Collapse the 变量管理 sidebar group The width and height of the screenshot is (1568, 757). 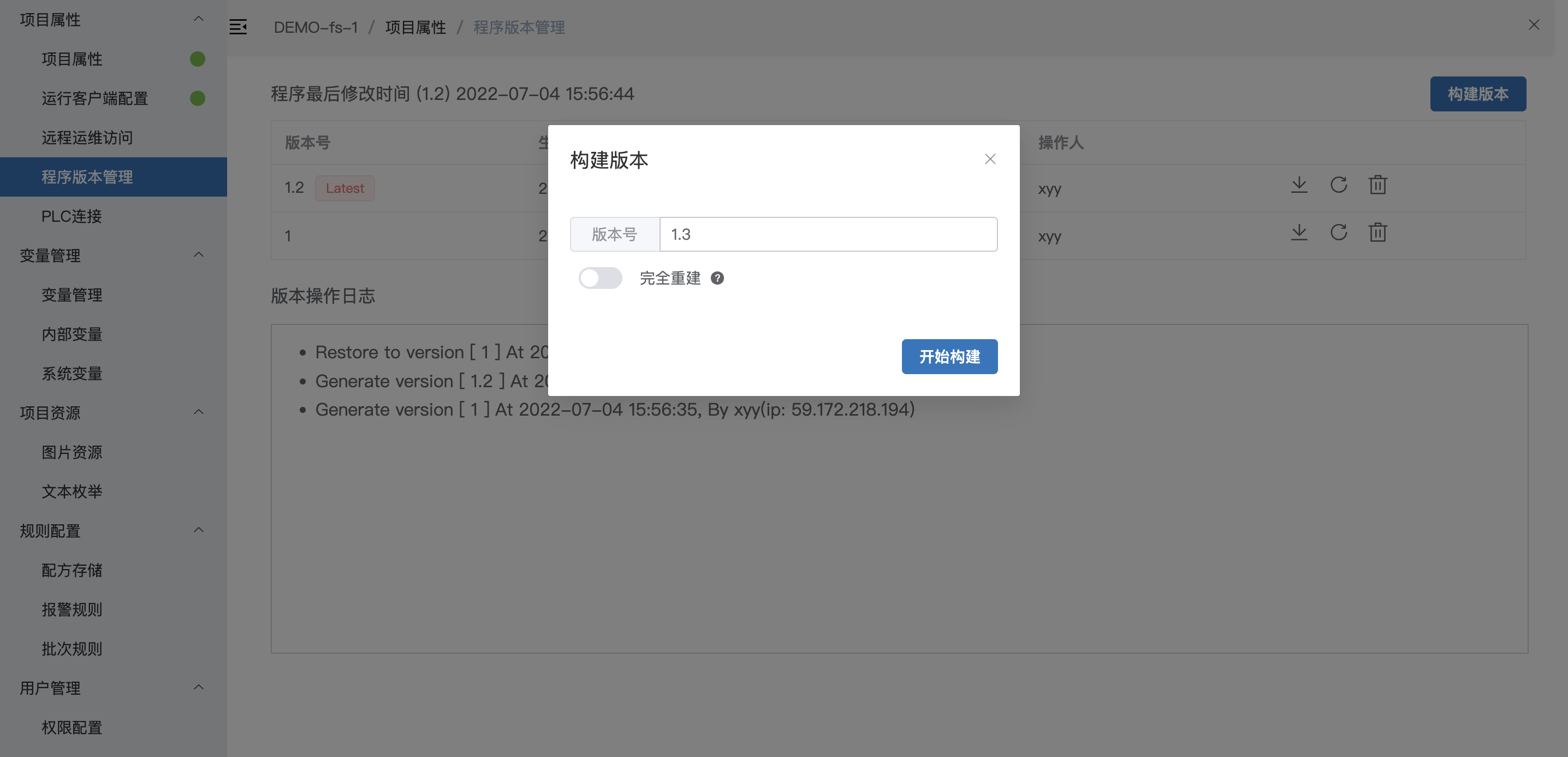198,255
